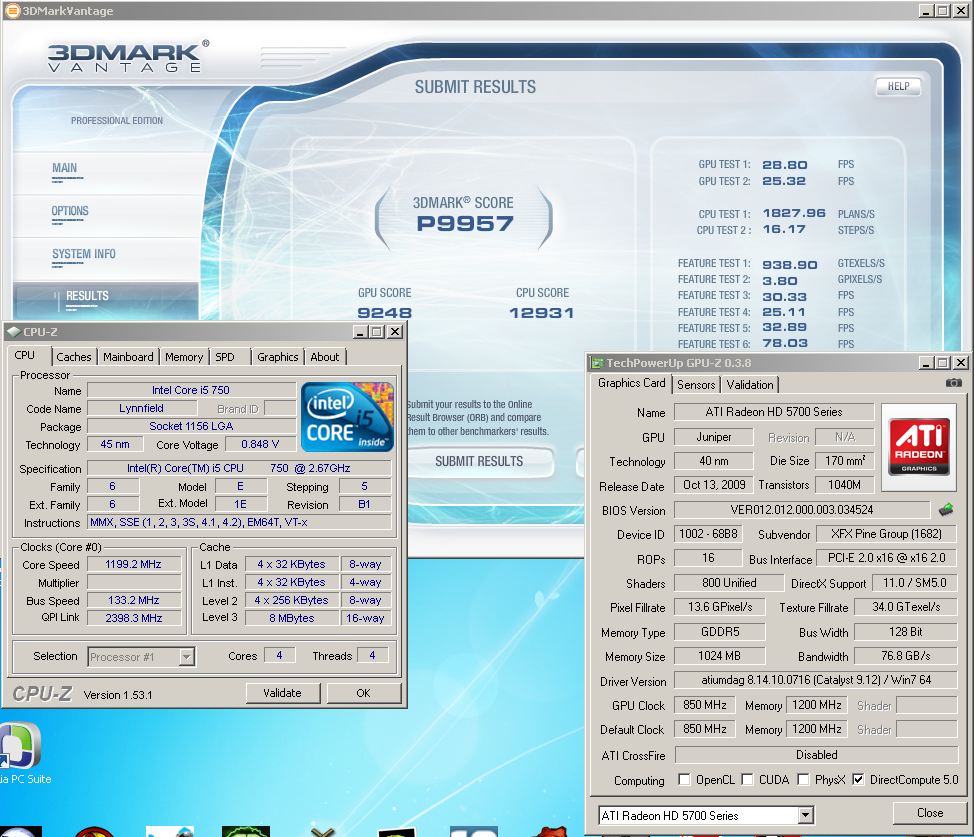Click the P9957 3DMark score
974x837 pixels.
point(465,224)
